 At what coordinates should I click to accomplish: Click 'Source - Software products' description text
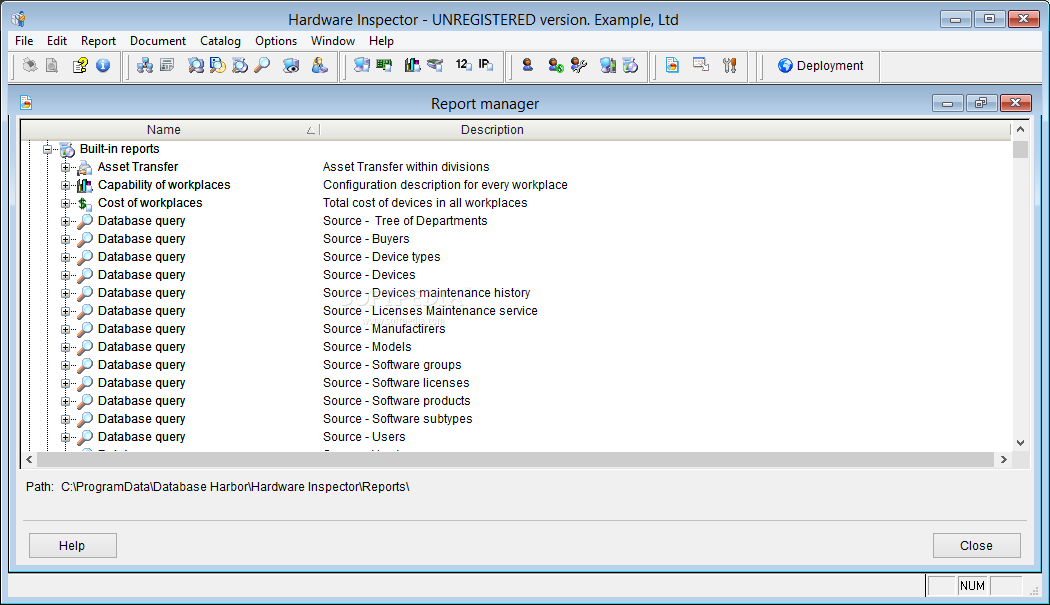point(396,401)
